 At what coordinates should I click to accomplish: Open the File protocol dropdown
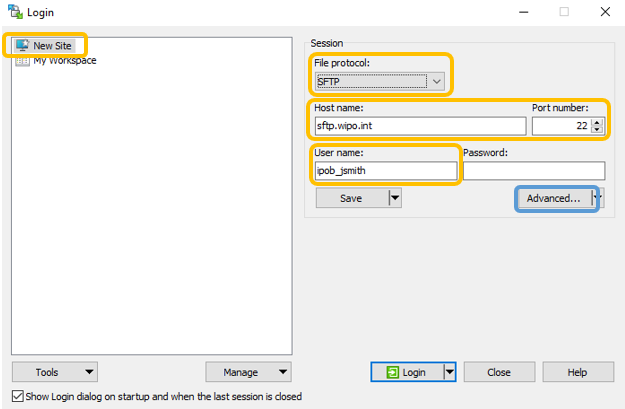[x=379, y=81]
